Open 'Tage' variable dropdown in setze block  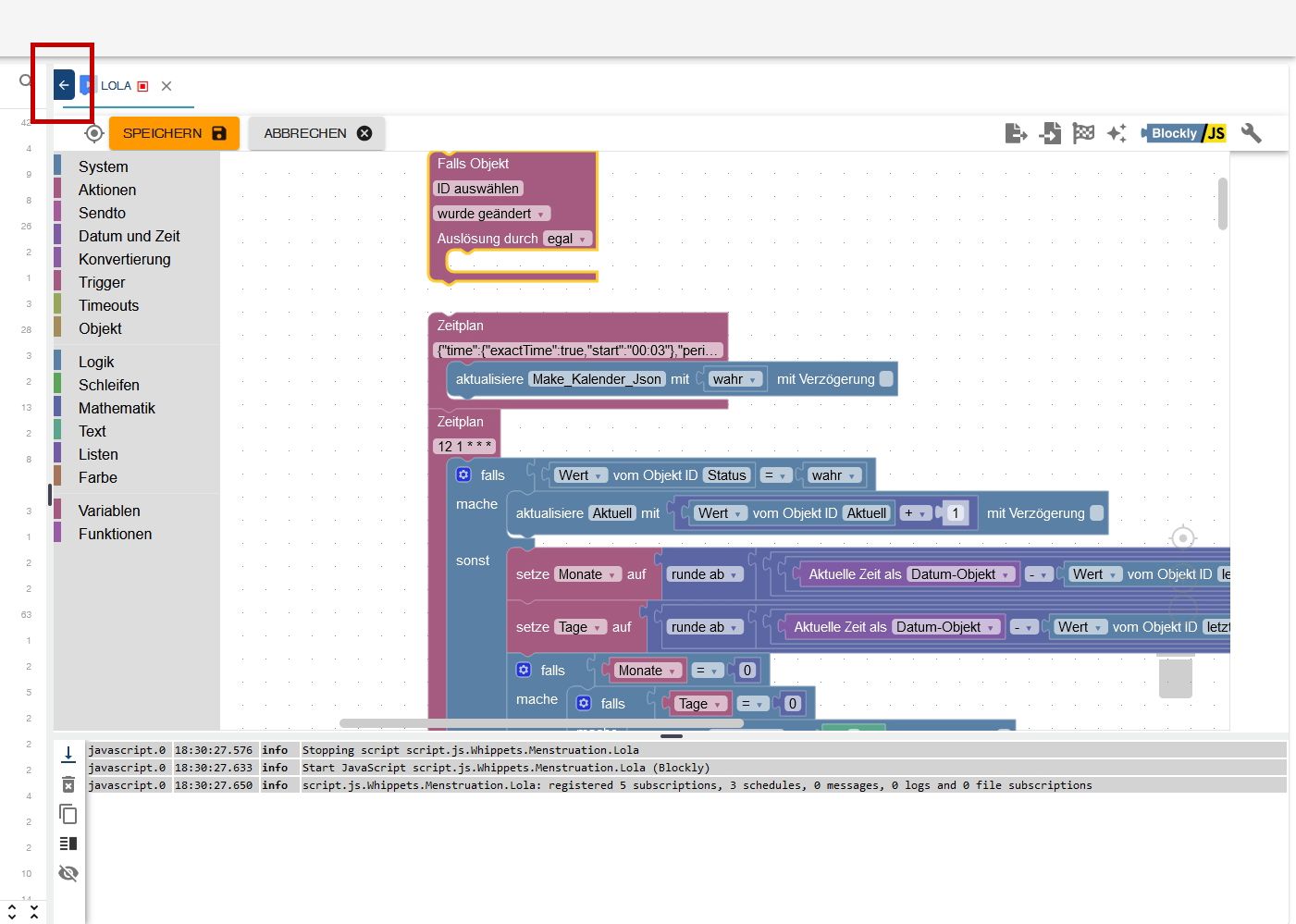click(x=580, y=627)
